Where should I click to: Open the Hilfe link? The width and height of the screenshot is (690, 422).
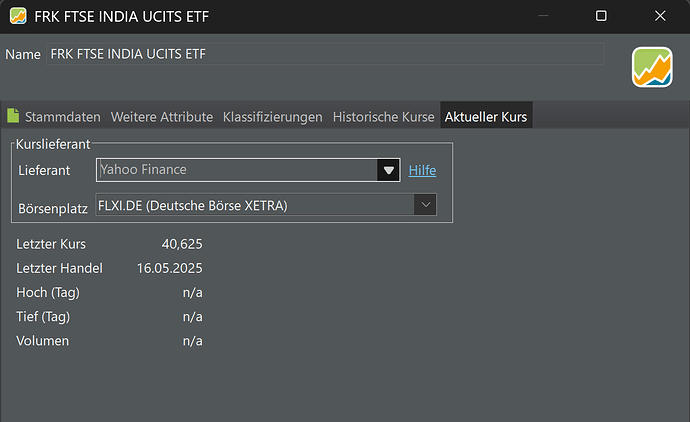click(x=422, y=170)
